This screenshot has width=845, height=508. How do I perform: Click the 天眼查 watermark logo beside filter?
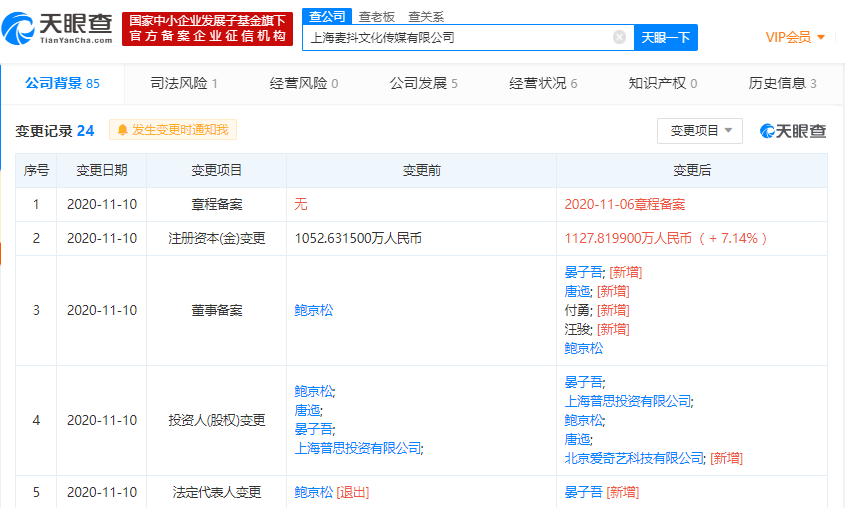coord(793,130)
